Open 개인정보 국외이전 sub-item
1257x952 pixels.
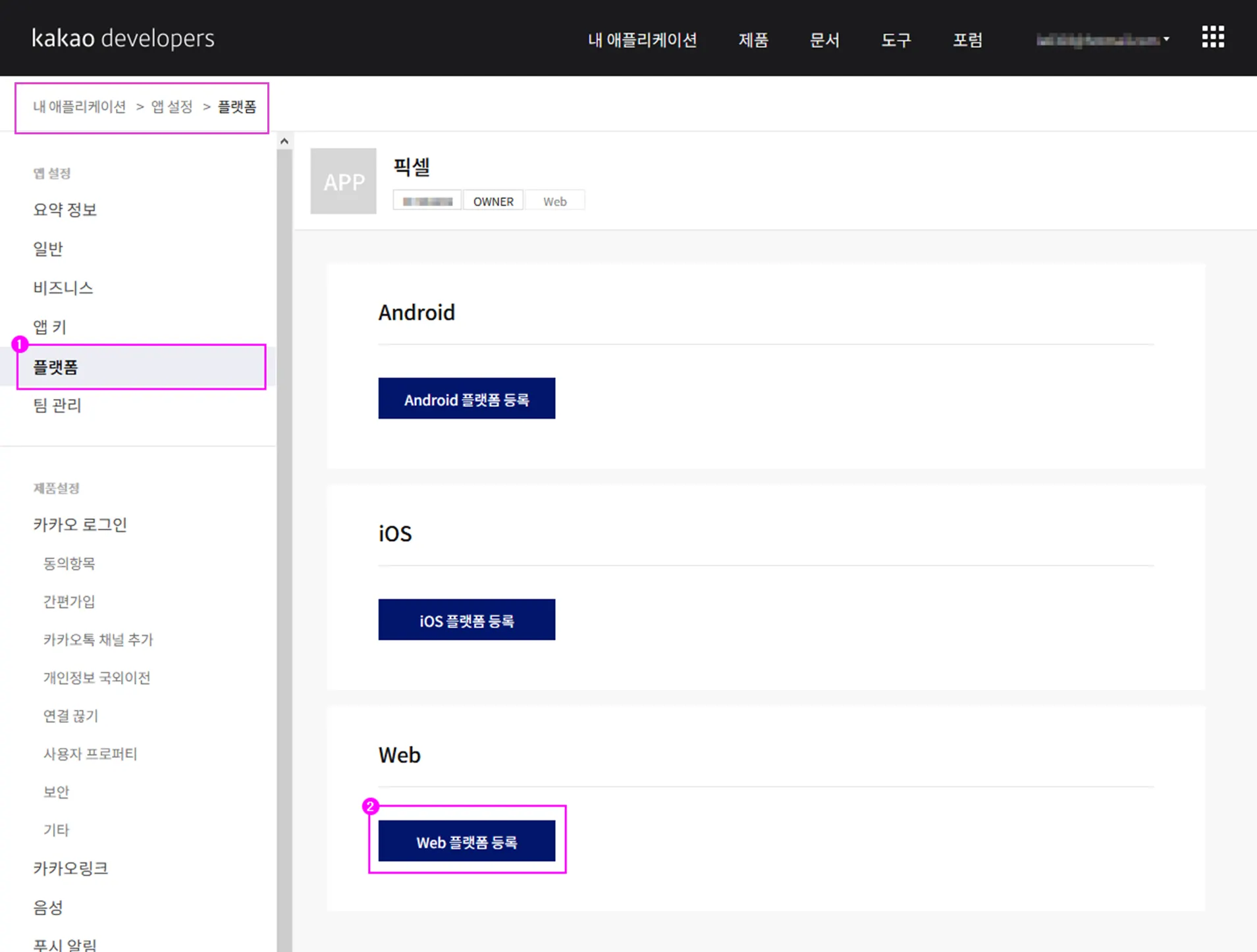[x=97, y=678]
